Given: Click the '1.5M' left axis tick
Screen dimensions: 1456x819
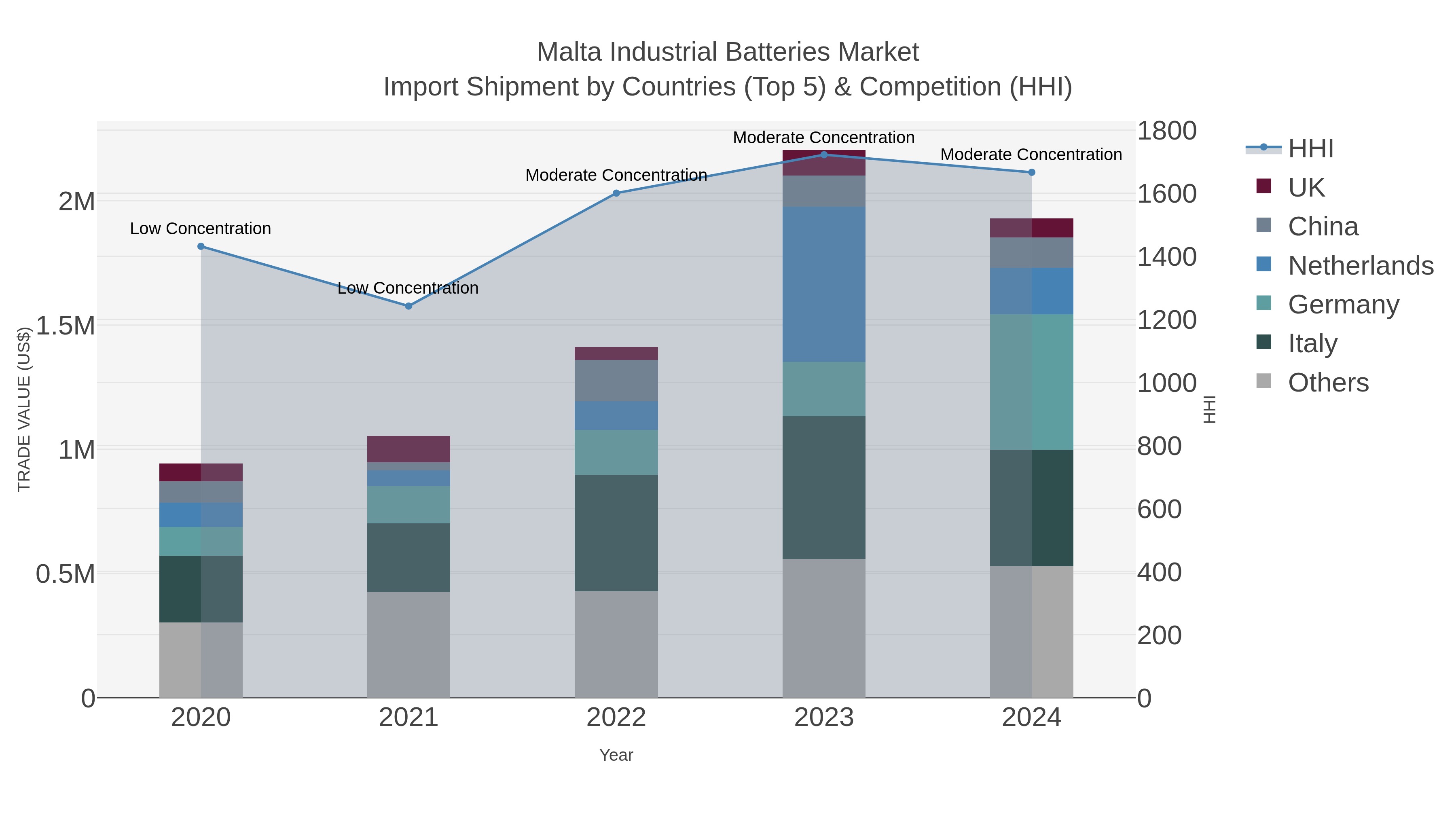Looking at the screenshot, I should pyautogui.click(x=66, y=326).
